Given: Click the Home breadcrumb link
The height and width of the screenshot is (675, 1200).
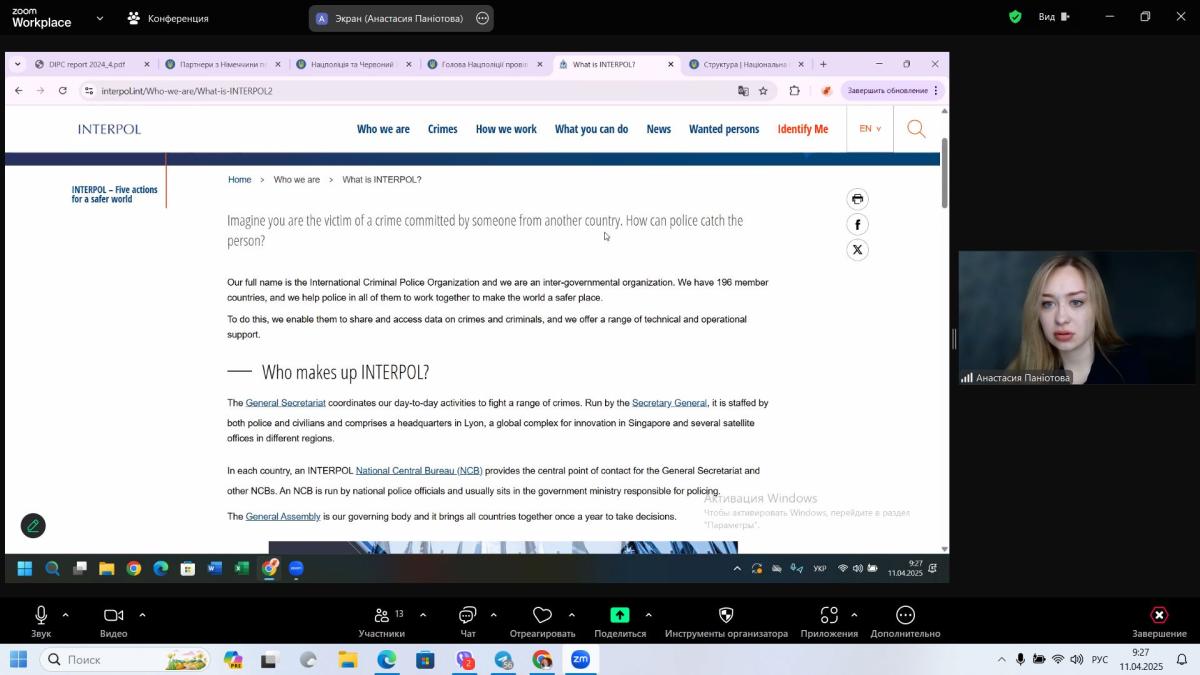Looking at the screenshot, I should pyautogui.click(x=239, y=180).
